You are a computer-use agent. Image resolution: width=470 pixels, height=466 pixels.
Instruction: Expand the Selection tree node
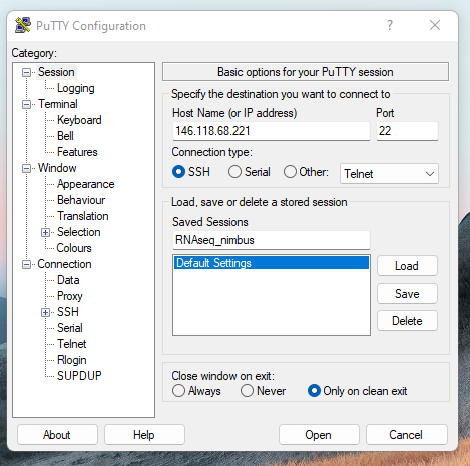(x=45, y=232)
